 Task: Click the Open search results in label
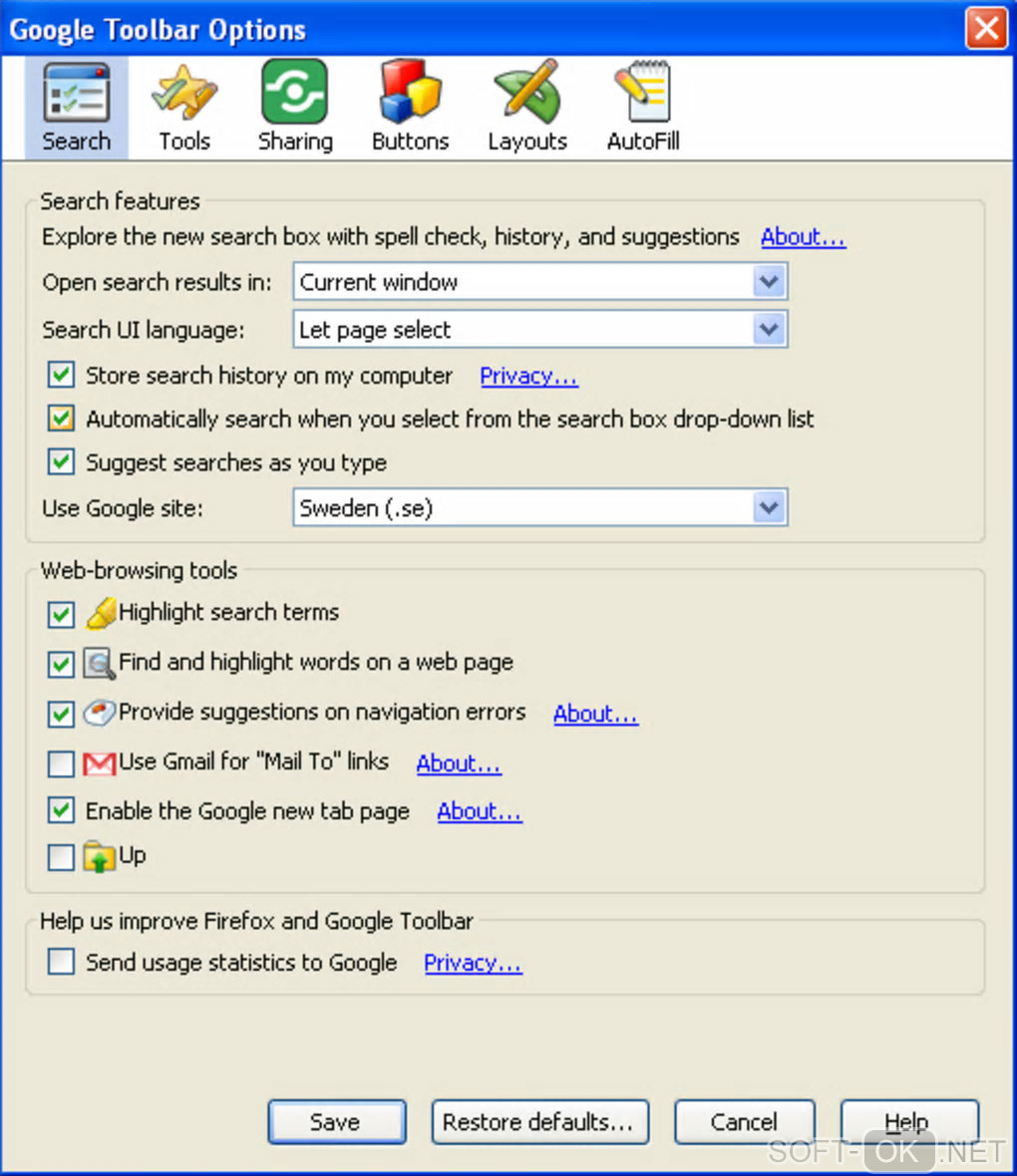(157, 282)
